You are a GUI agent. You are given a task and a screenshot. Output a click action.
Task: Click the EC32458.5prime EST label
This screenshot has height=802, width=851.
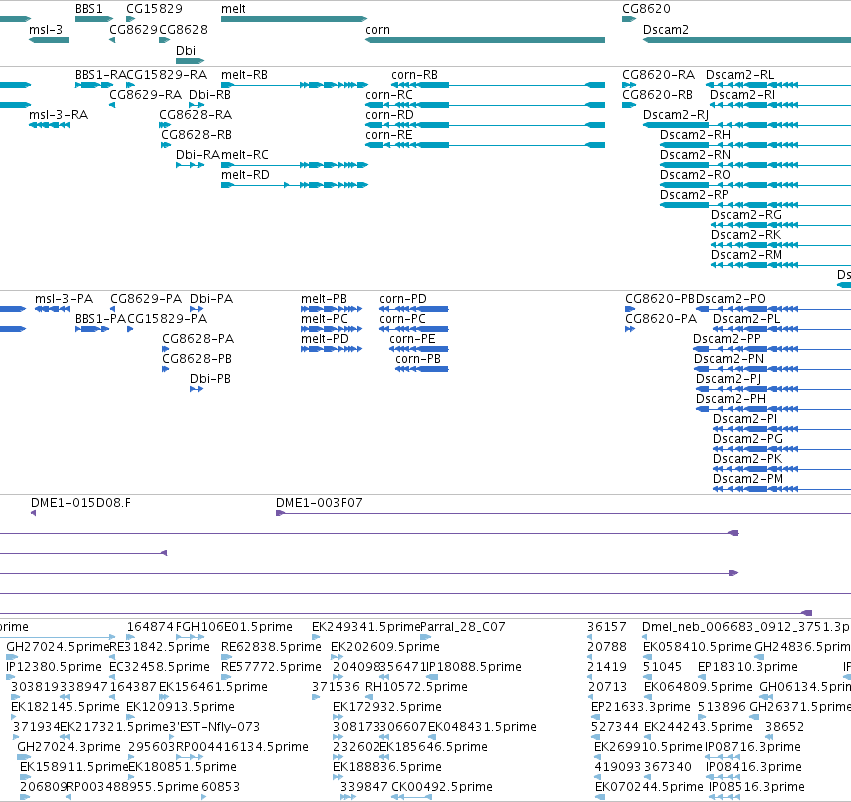160,667
